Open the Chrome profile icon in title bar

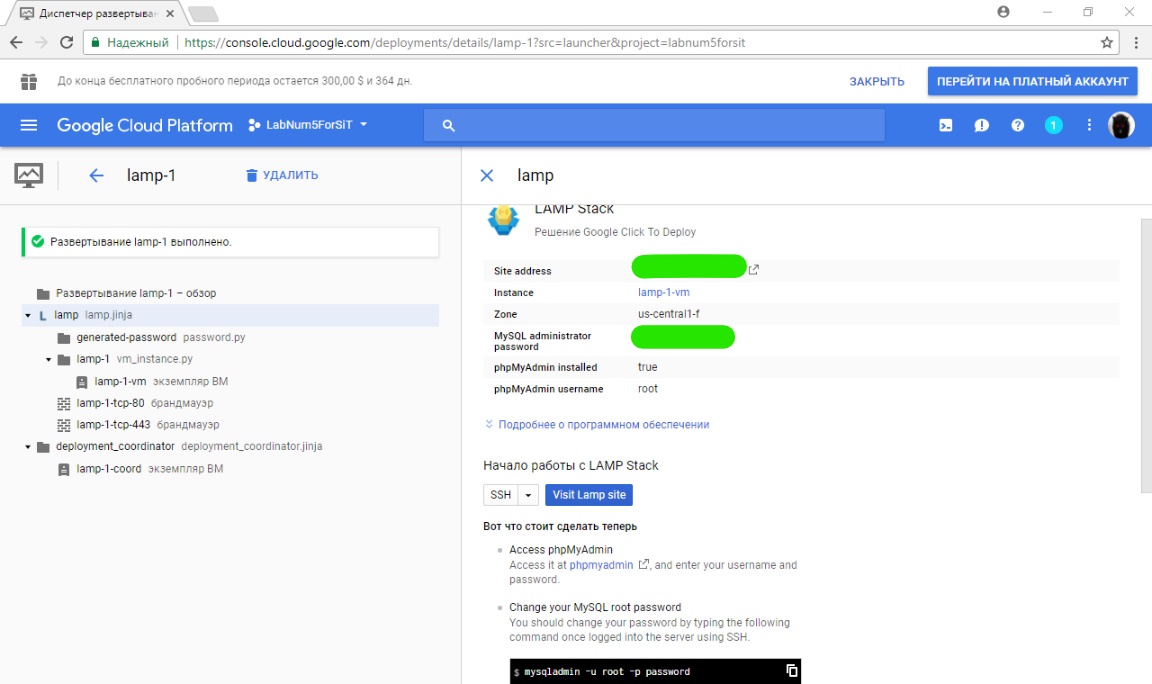click(x=1004, y=12)
